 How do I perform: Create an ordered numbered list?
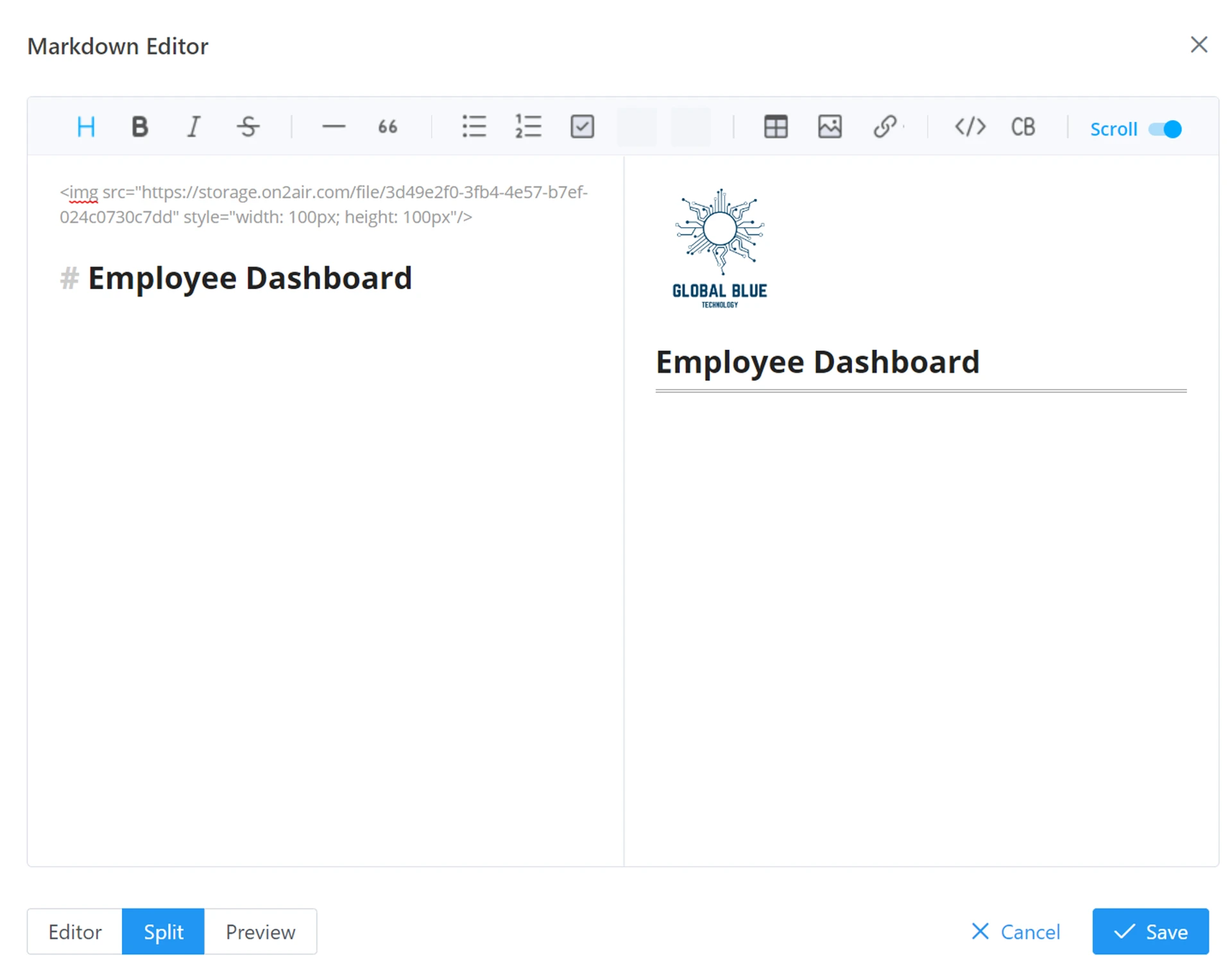[527, 126]
